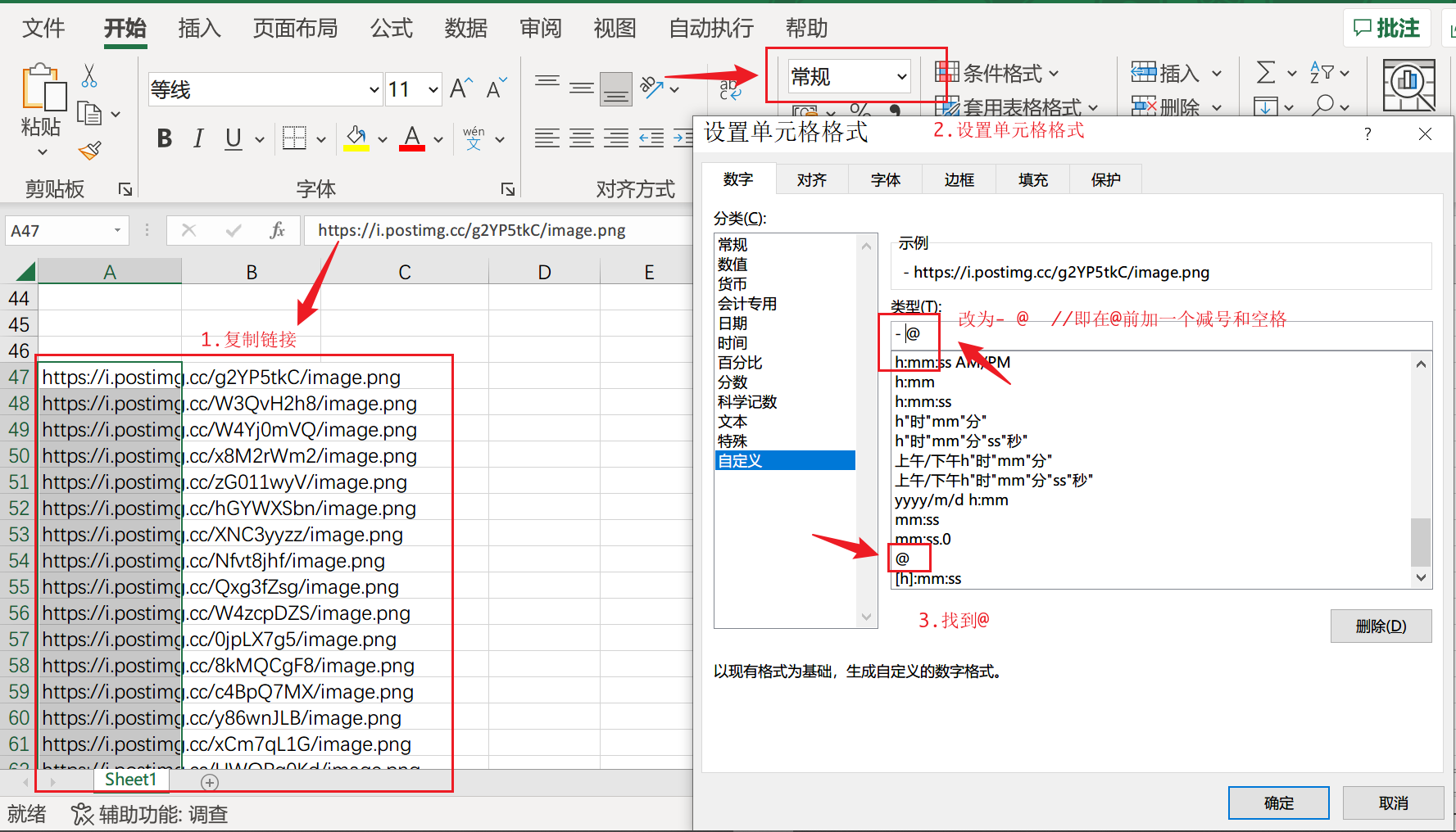Click the 批注 comments button
The image size is (1456, 832).
[1386, 29]
